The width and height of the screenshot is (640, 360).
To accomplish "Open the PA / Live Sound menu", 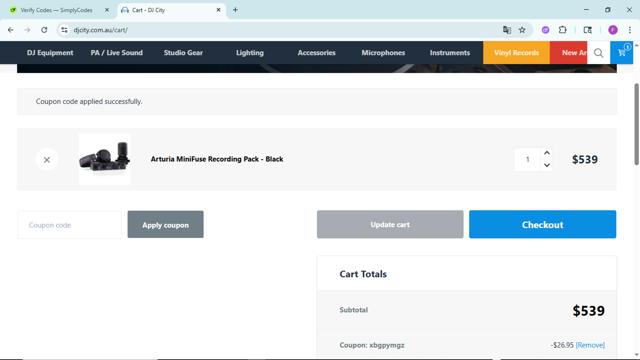I will (x=117, y=53).
